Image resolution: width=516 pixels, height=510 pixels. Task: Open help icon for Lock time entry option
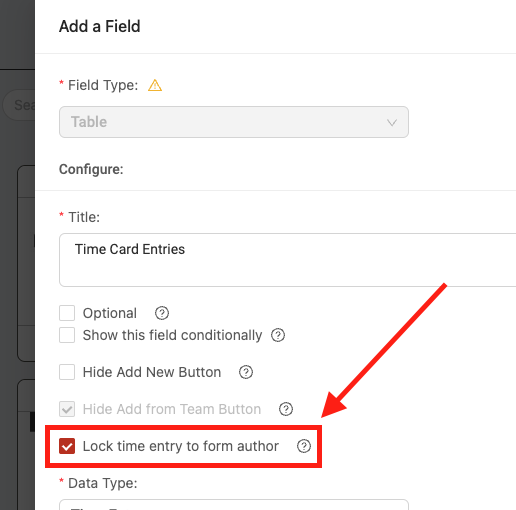pos(304,446)
